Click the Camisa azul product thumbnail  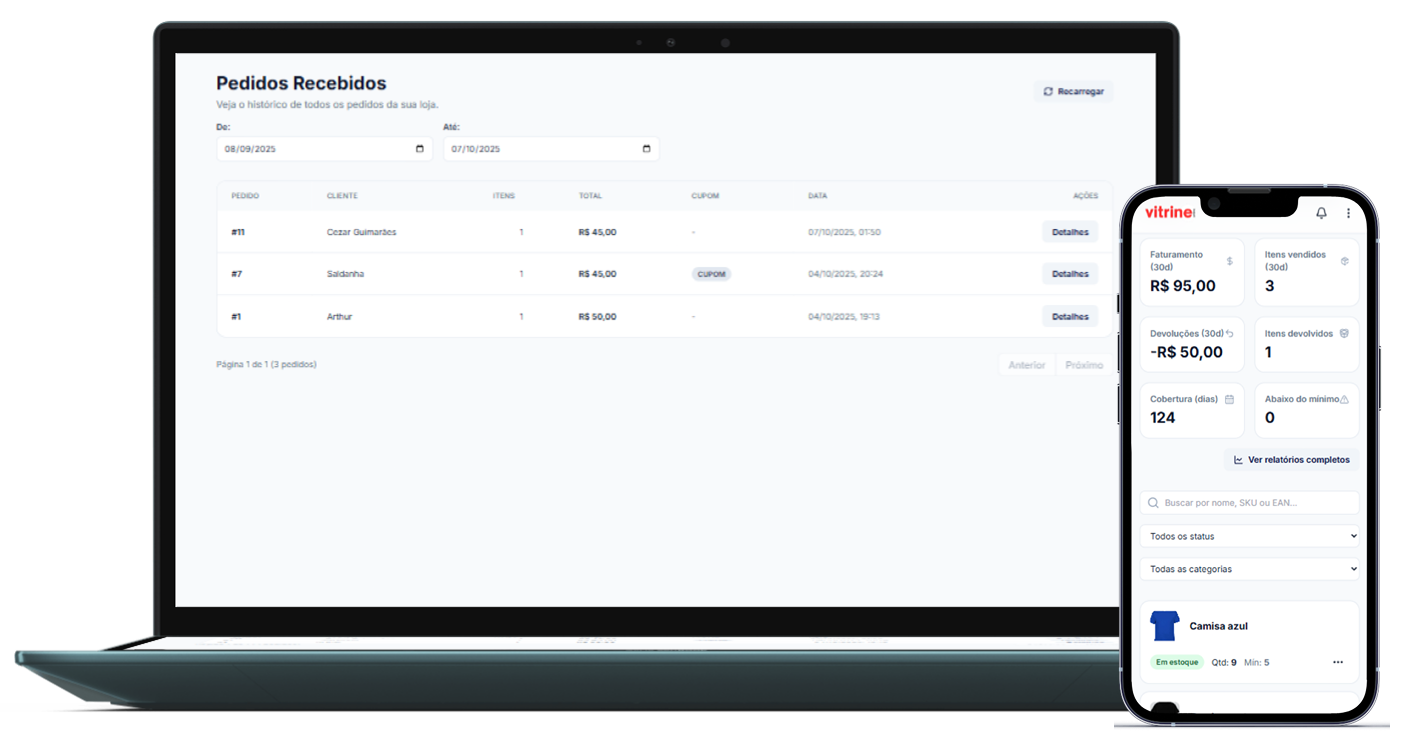coord(1164,626)
